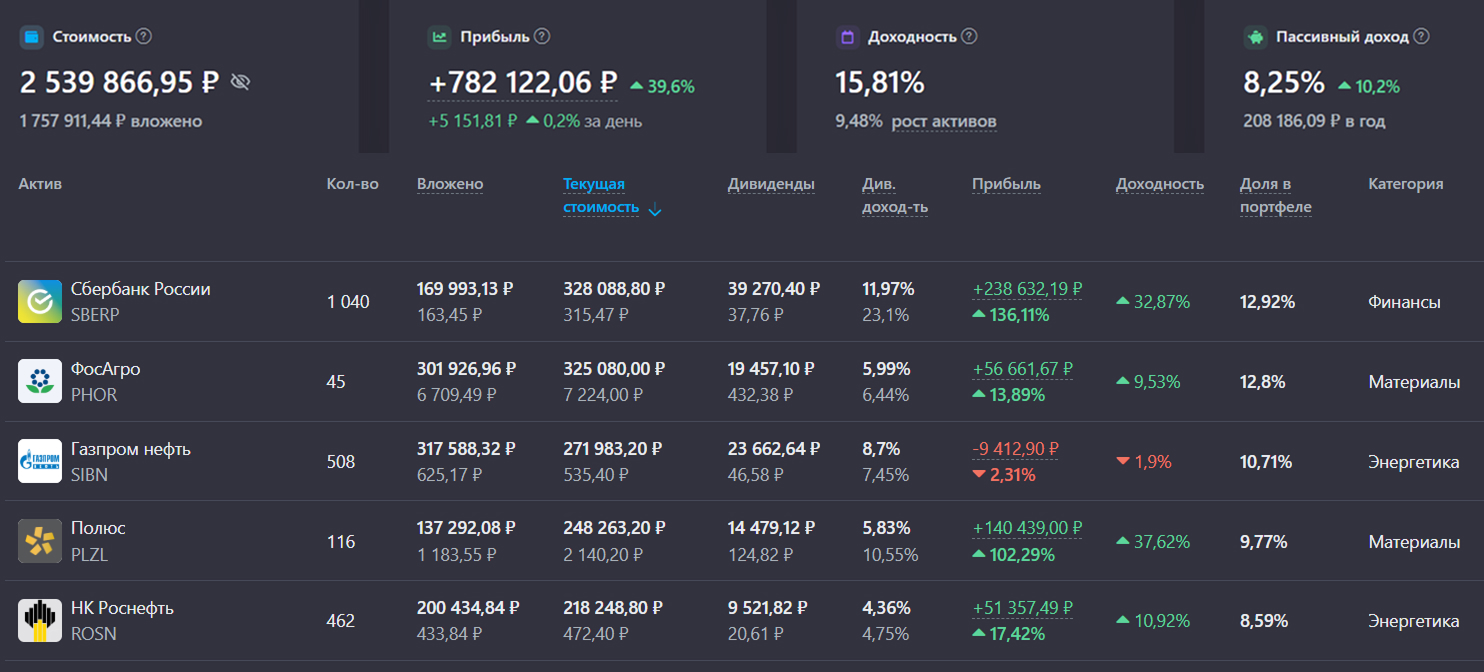Viewport: 1484px width, 672px height.
Task: Click the sort arrow beside Текущая стоимость
Action: pos(655,210)
